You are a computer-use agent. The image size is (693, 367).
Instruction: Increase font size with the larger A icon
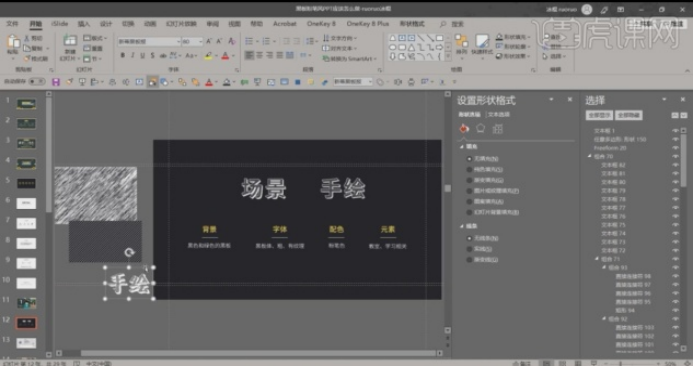pyautogui.click(x=209, y=41)
